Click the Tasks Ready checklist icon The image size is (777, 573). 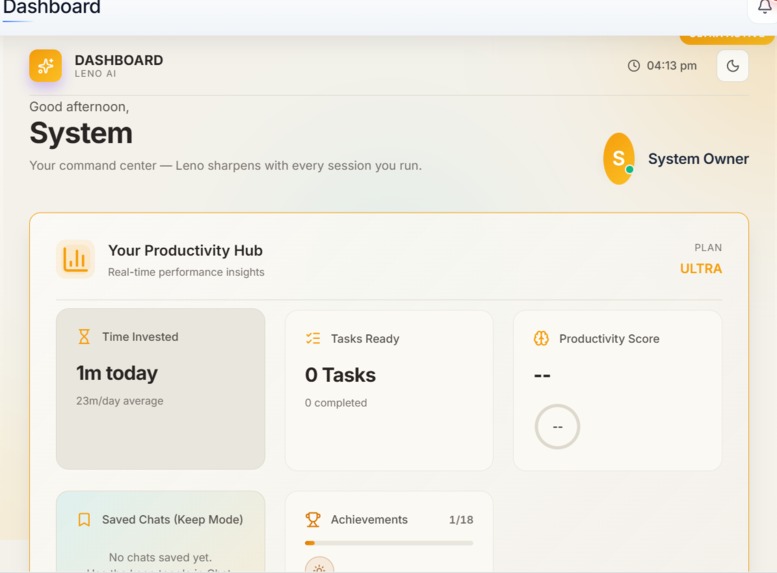coord(313,339)
